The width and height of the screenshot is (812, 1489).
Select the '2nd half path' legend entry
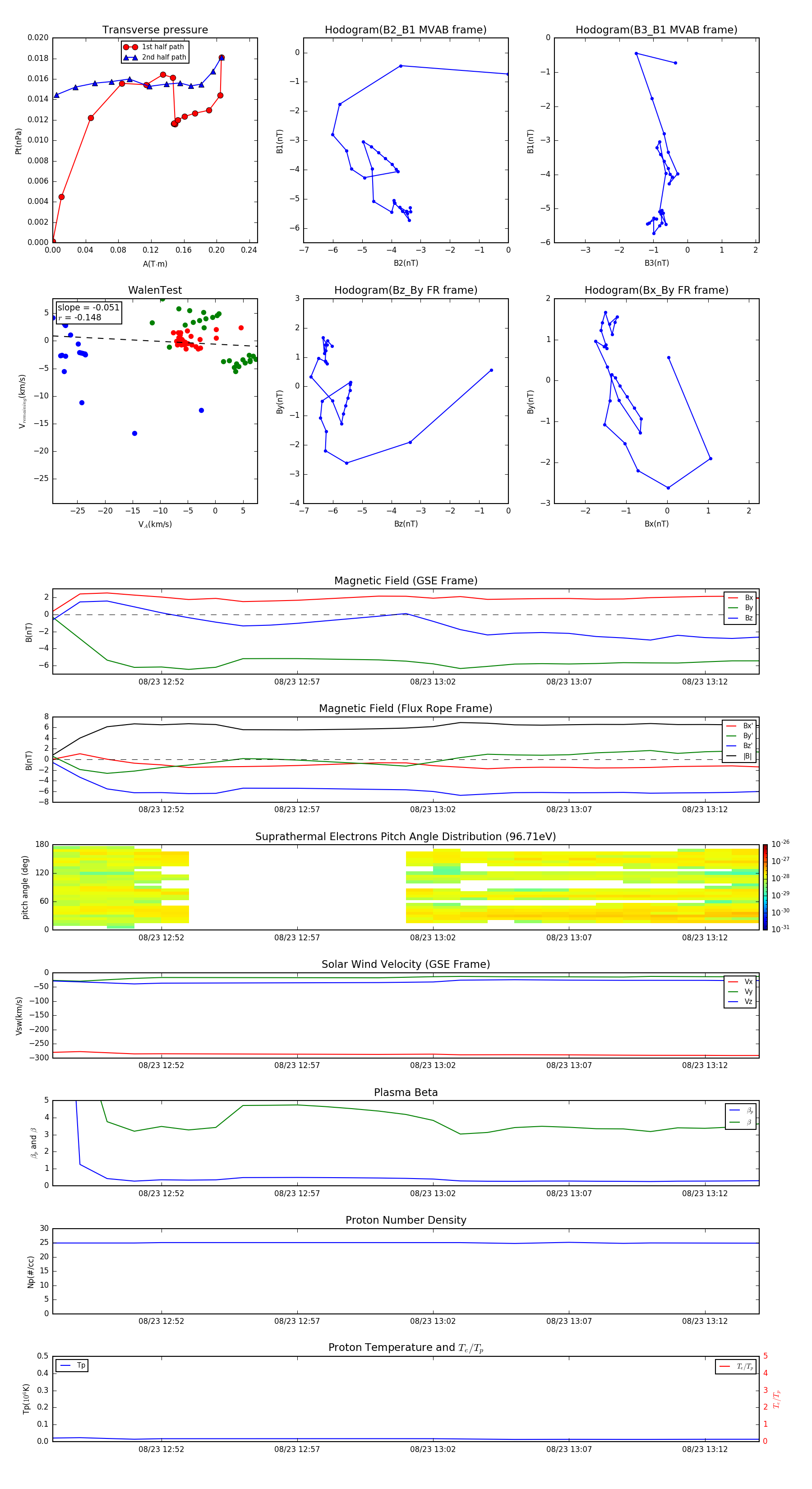(156, 57)
